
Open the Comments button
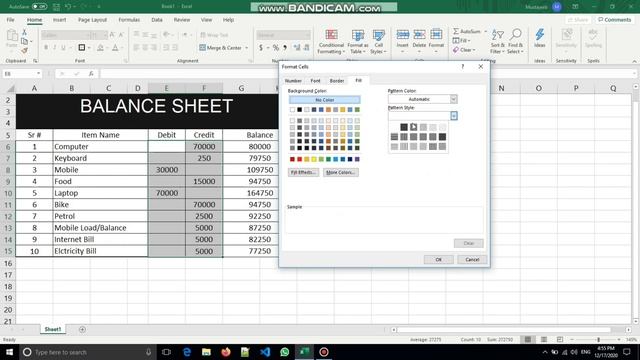pyautogui.click(x=614, y=20)
